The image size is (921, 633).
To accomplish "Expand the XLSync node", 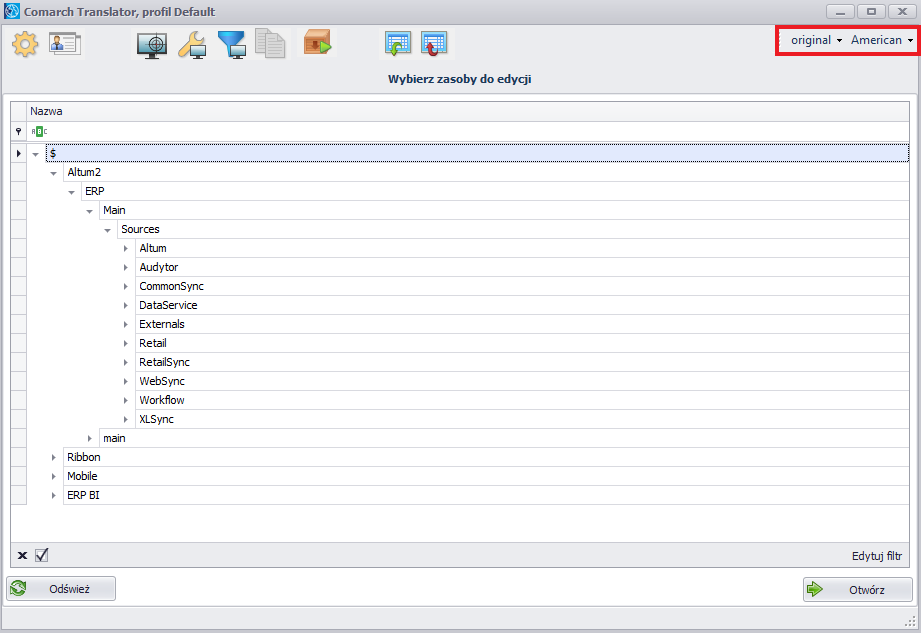I will (126, 419).
